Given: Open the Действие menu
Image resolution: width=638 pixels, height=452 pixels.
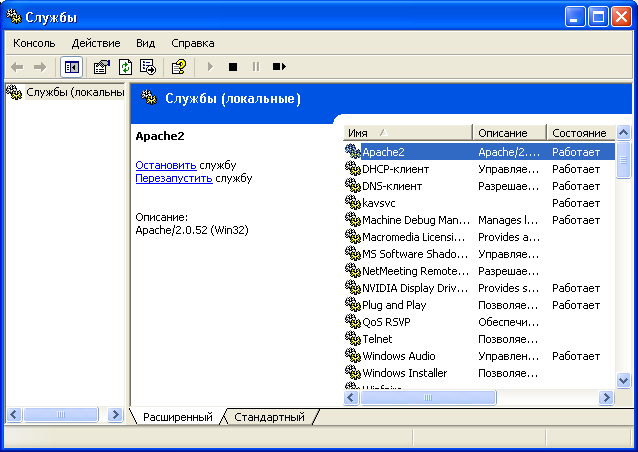Looking at the screenshot, I should coord(96,43).
